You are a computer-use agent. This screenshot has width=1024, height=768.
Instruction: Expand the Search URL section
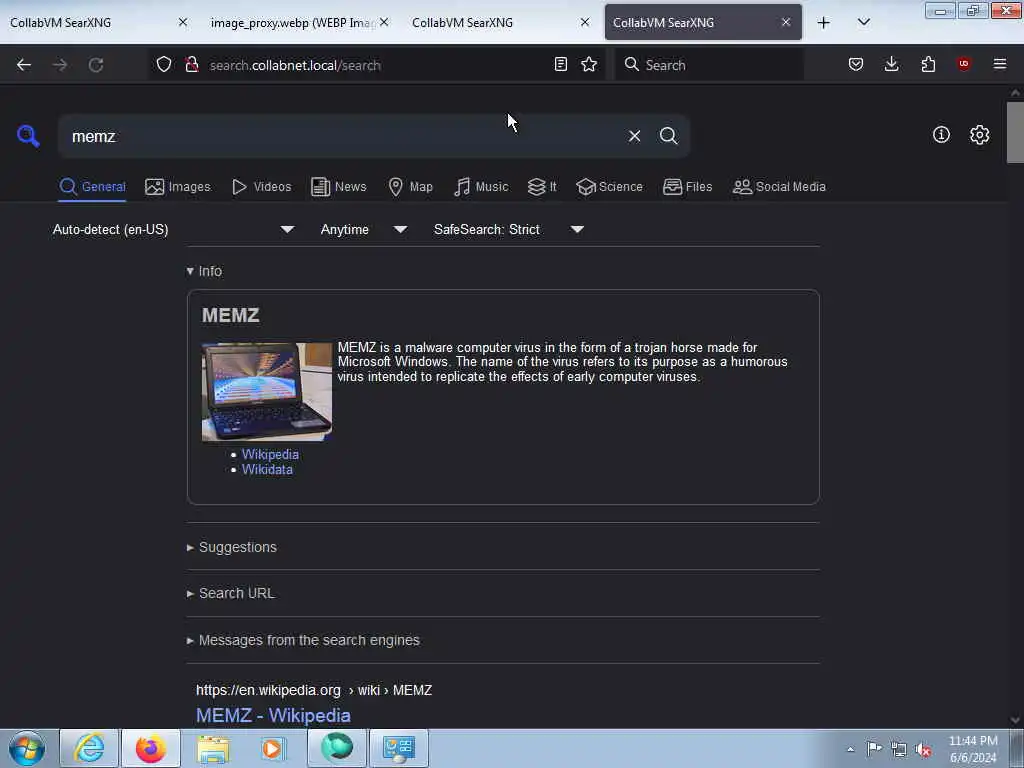pyautogui.click(x=231, y=593)
